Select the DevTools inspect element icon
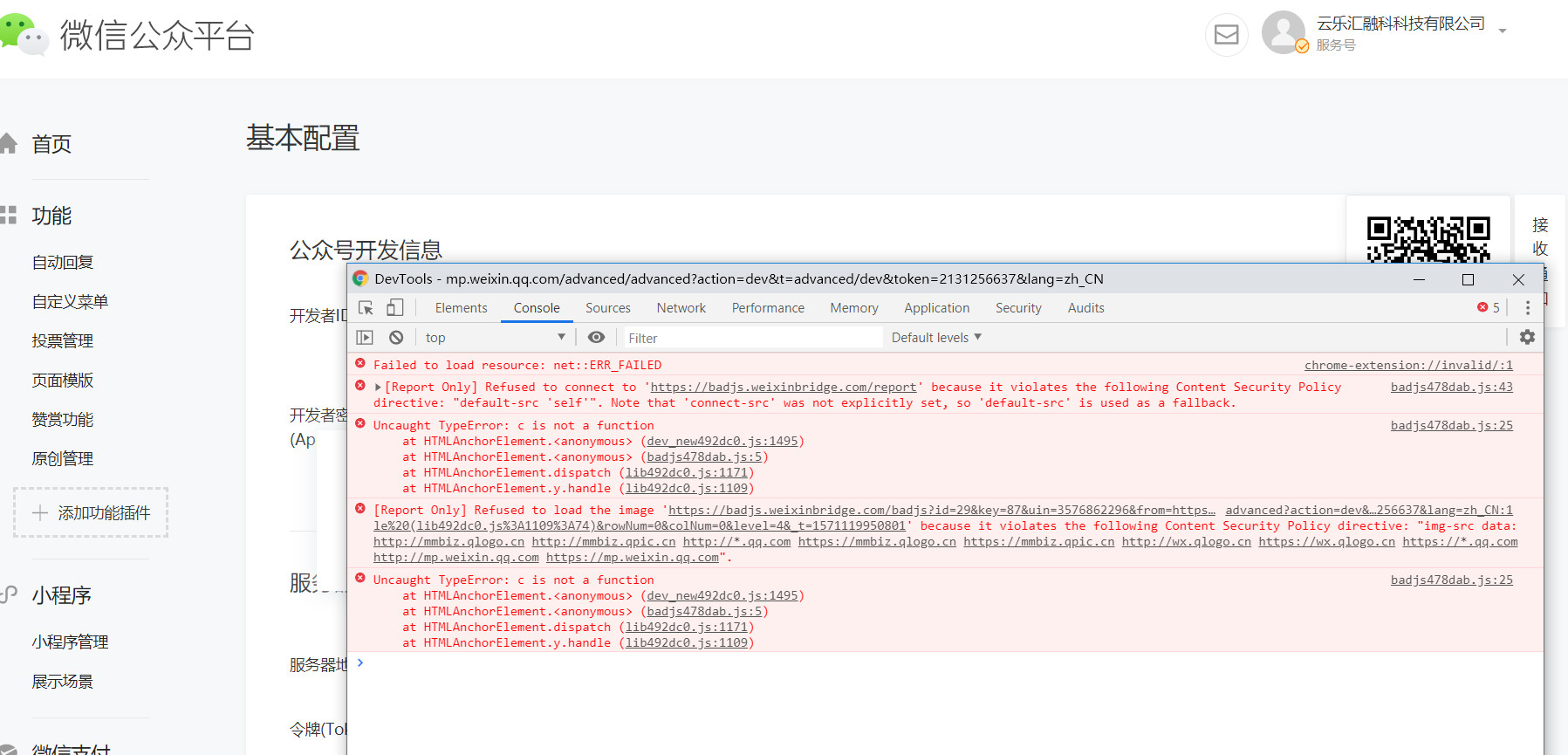The width and height of the screenshot is (1568, 755). pyautogui.click(x=366, y=308)
